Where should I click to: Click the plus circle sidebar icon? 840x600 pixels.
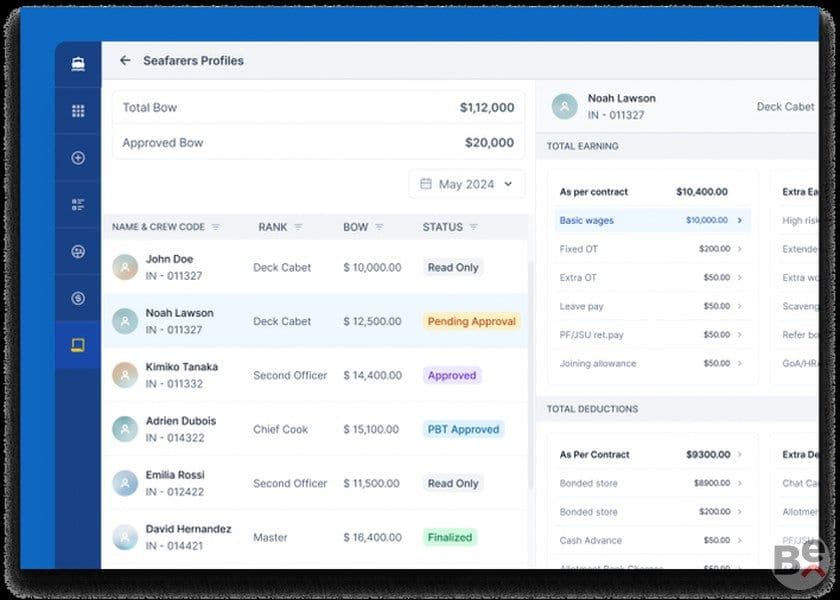click(78, 158)
